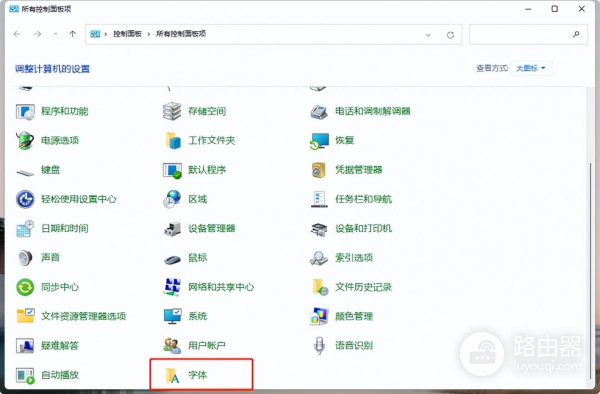Viewport: 600px width, 394px height.
Task: Refresh the control panel view
Action: (x=450, y=35)
